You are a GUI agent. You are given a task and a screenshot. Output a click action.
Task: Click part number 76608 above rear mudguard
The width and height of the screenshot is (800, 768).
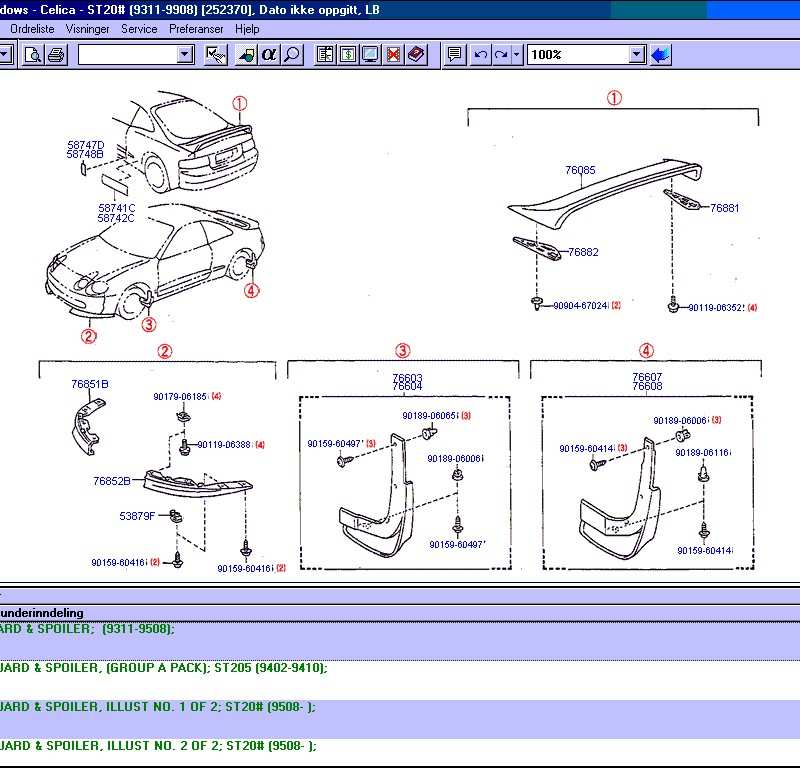tap(647, 386)
